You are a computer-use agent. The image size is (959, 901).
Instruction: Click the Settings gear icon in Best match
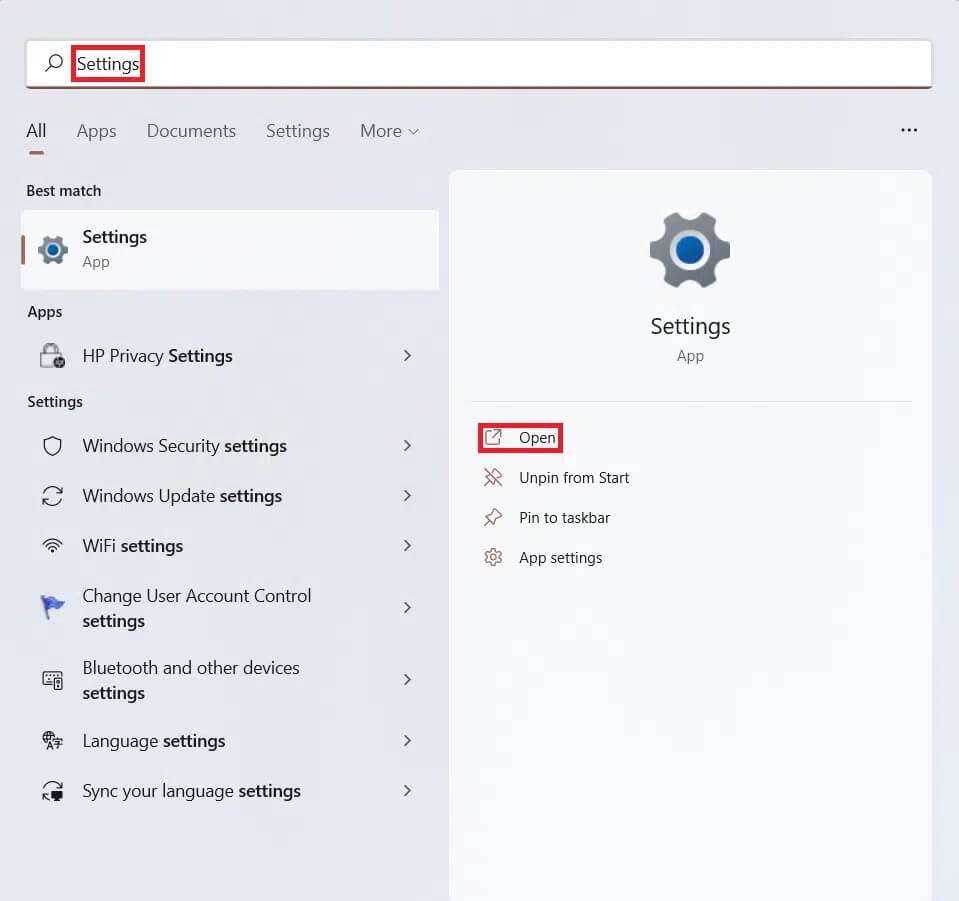tap(53, 250)
